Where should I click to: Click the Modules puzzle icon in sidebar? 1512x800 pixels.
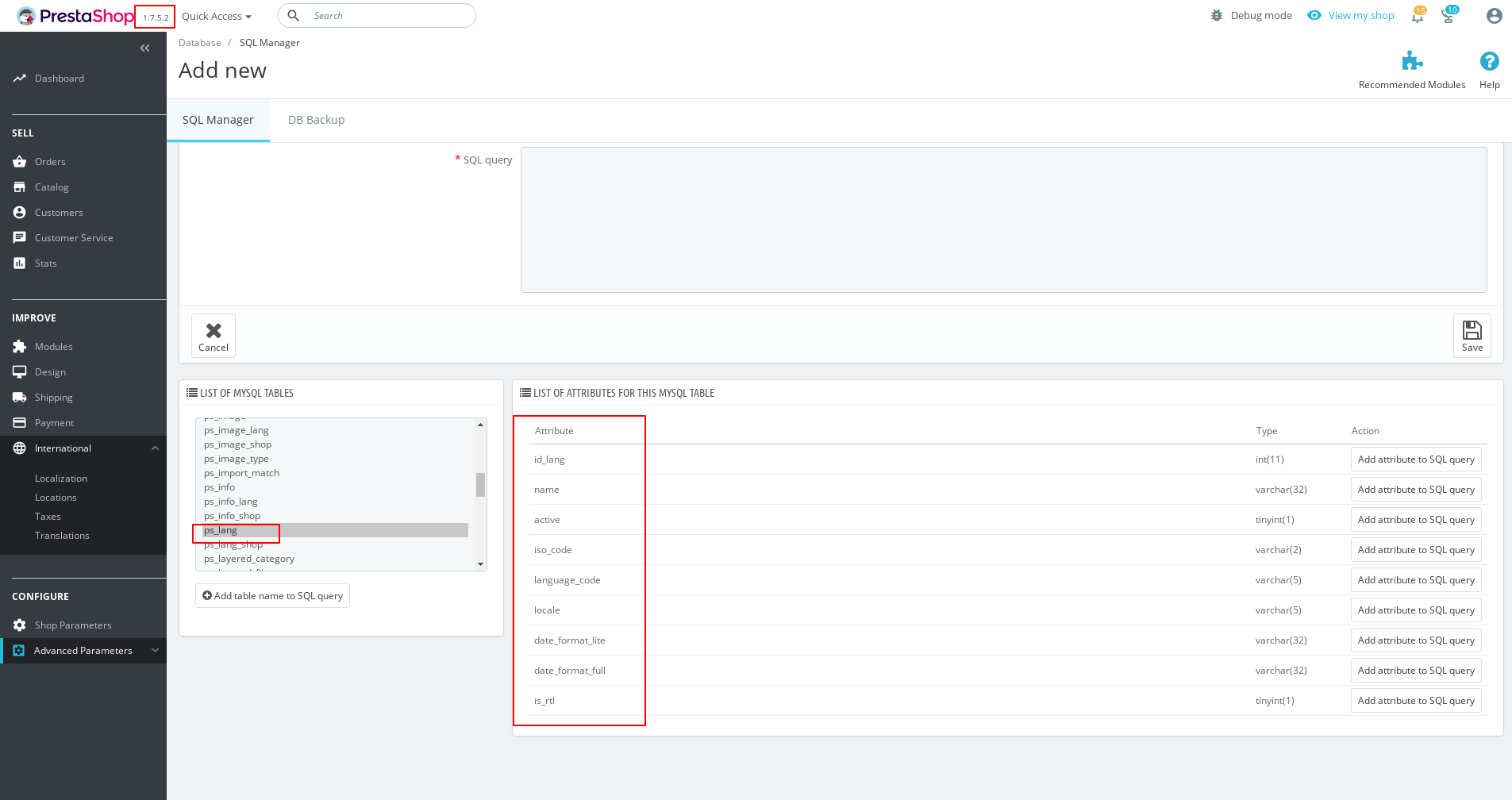[x=20, y=347]
